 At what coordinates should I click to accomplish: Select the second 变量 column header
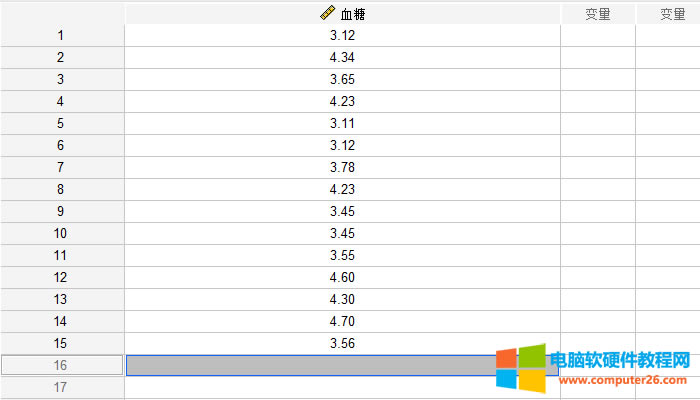tap(668, 14)
